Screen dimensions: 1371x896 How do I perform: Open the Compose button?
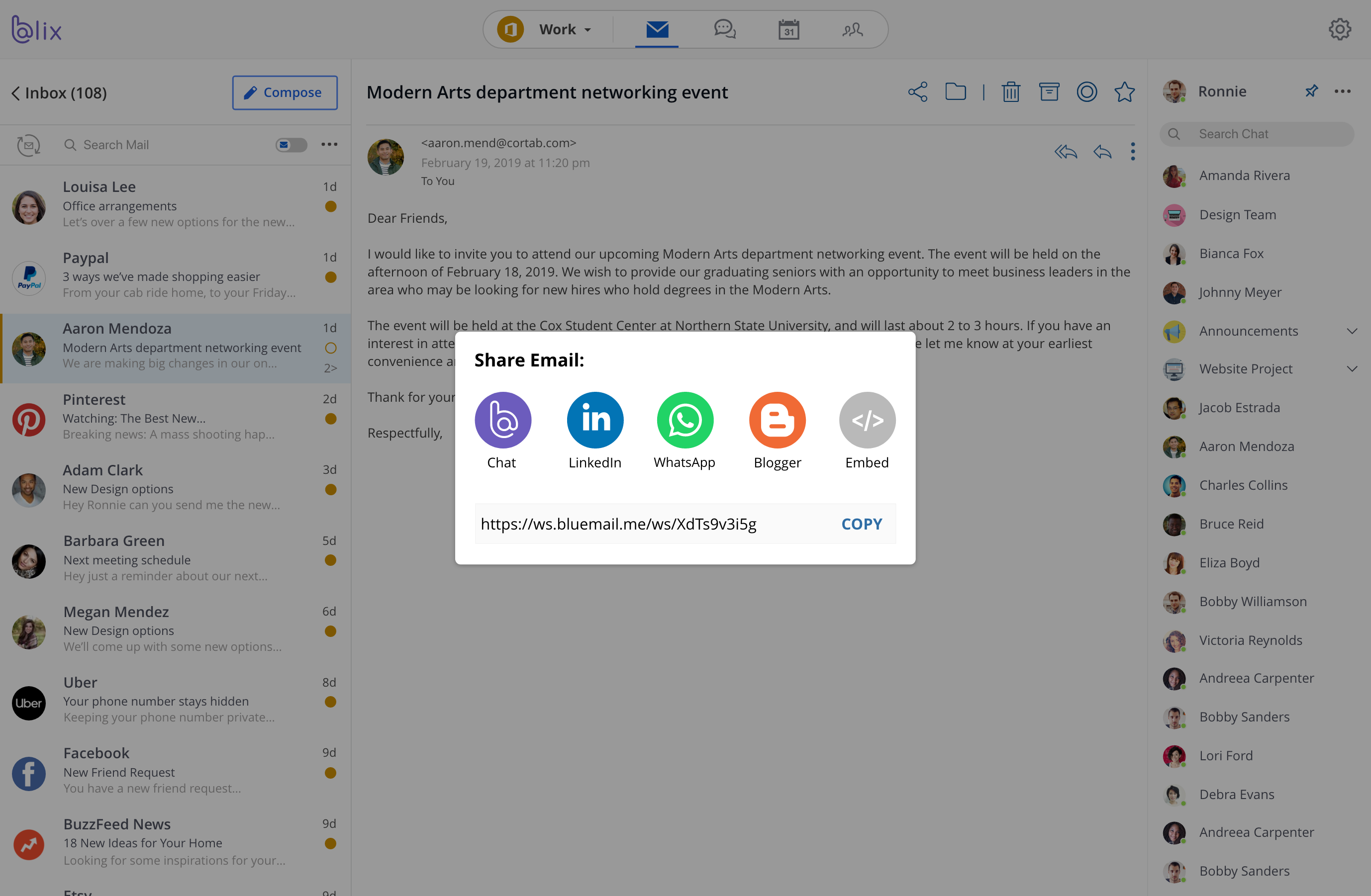[285, 92]
